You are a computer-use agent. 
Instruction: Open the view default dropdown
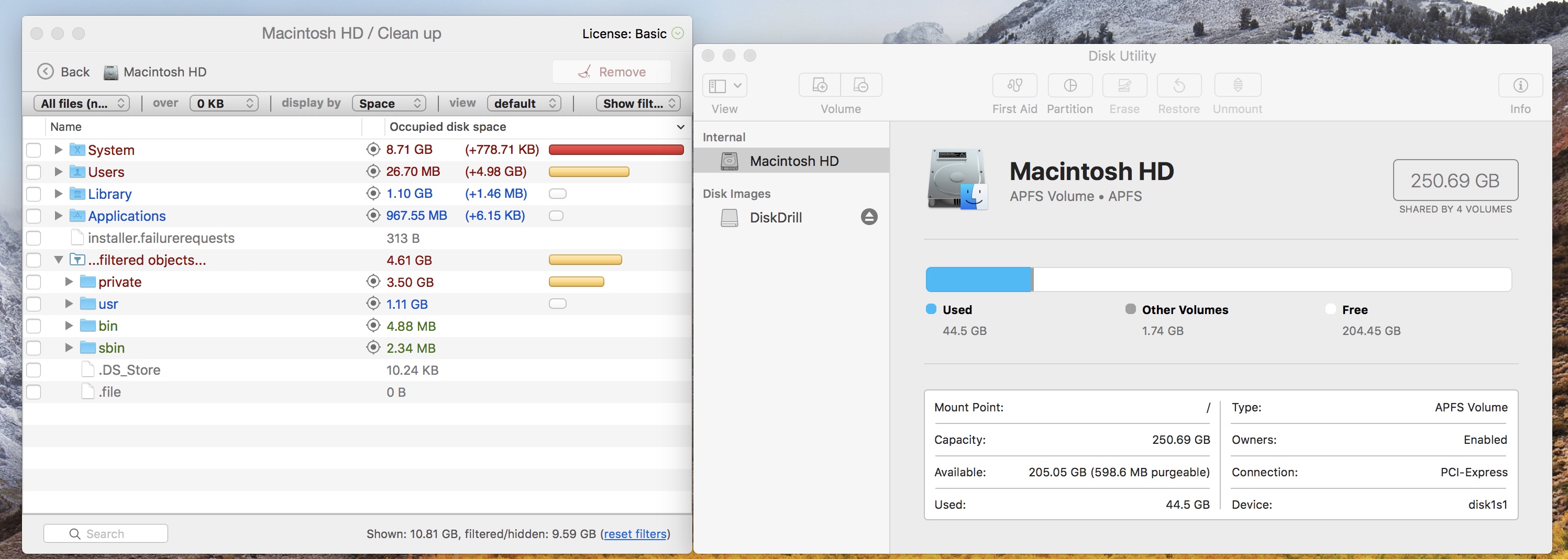524,103
